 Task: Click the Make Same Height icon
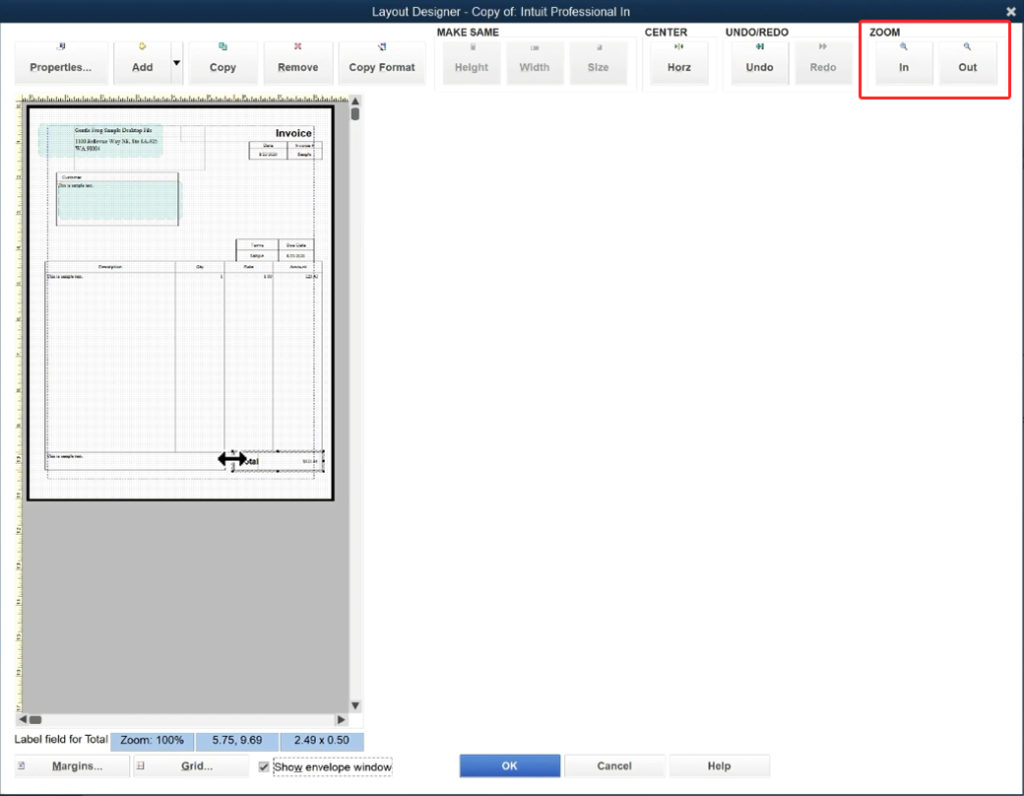471,60
